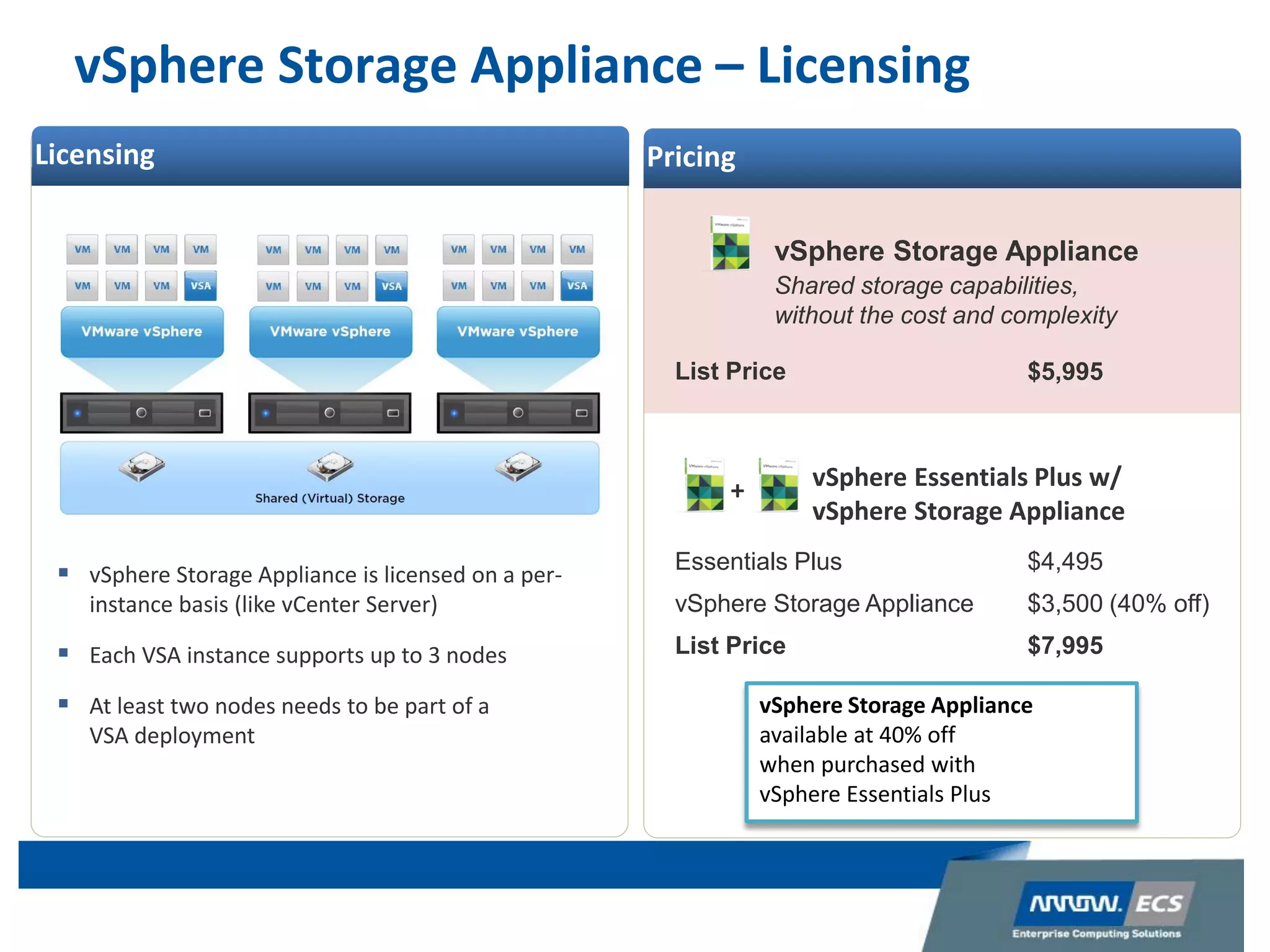Select the left VMware vSphere box
This screenshot has width=1270, height=952.
coord(142,332)
